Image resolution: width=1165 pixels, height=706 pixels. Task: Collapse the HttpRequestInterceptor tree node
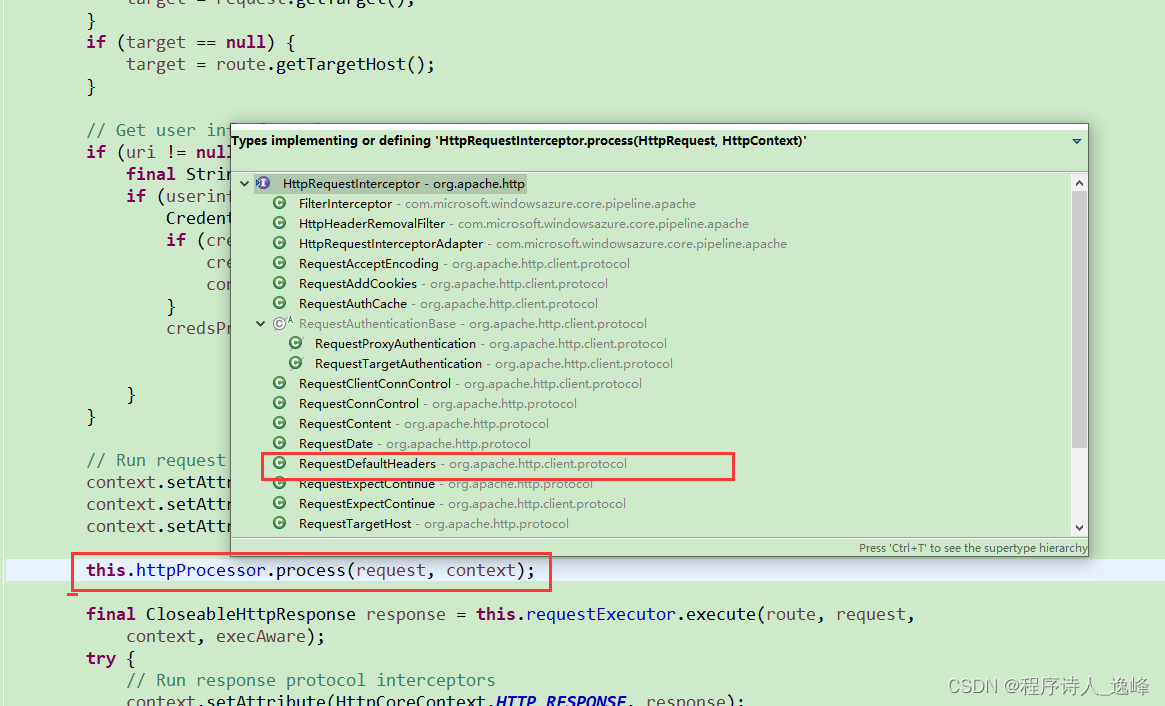point(244,183)
